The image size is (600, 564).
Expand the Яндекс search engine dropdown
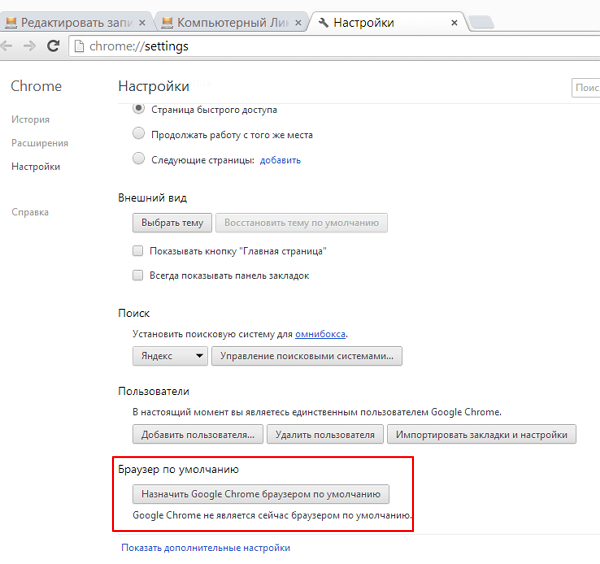pos(170,356)
